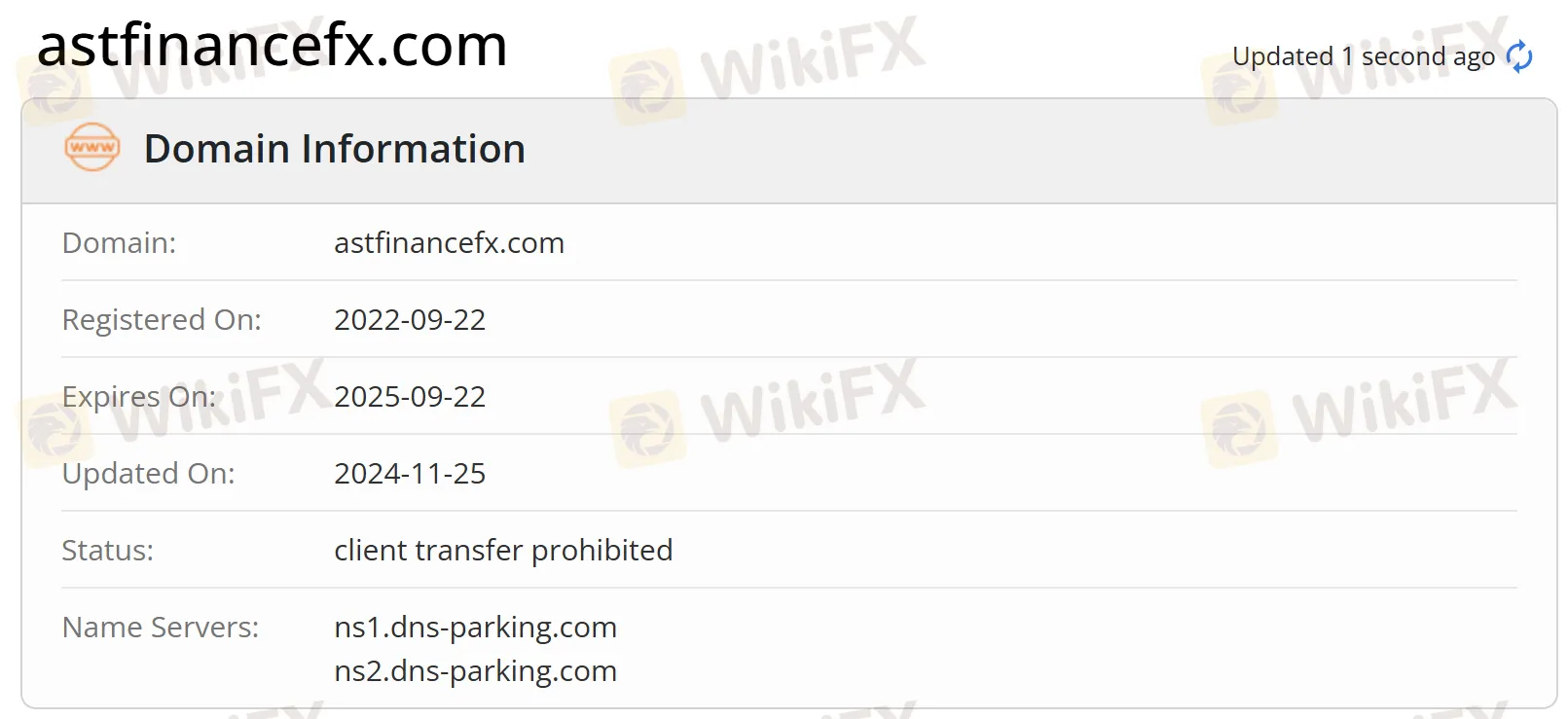Click the Registered On date 2022-09-22
Image resolution: width=1568 pixels, height=719 pixels.
point(410,319)
